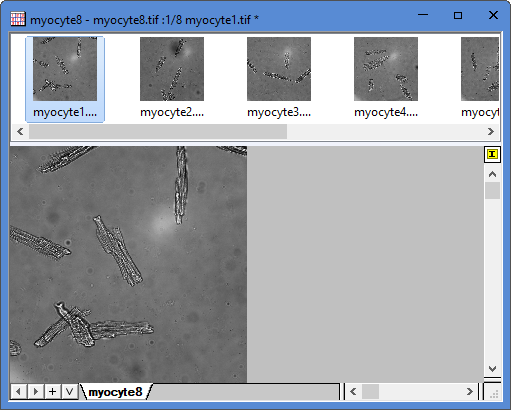
Task: Click the bottom horizontal scrollbar left arrow
Action: click(353, 391)
